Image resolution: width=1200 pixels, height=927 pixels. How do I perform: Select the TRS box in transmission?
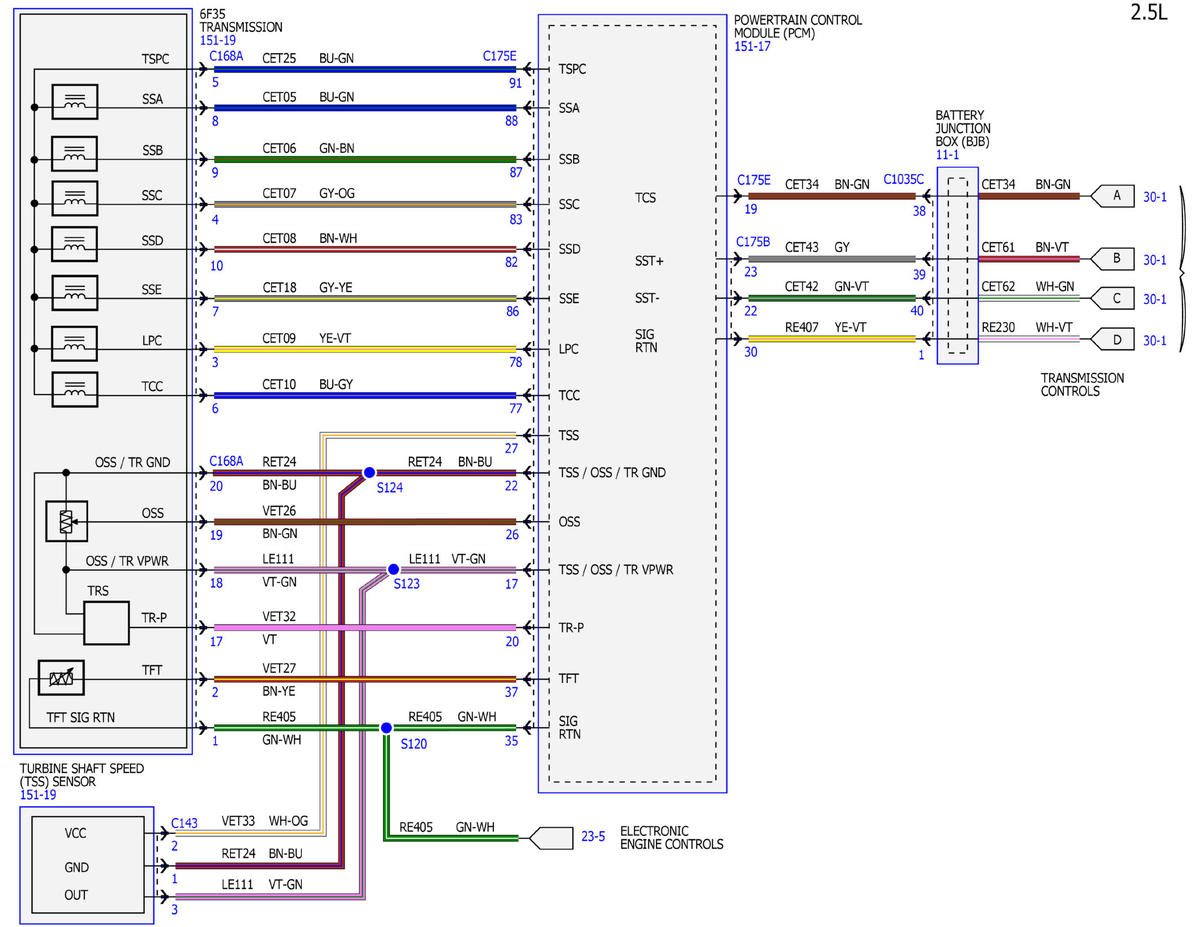(x=106, y=622)
